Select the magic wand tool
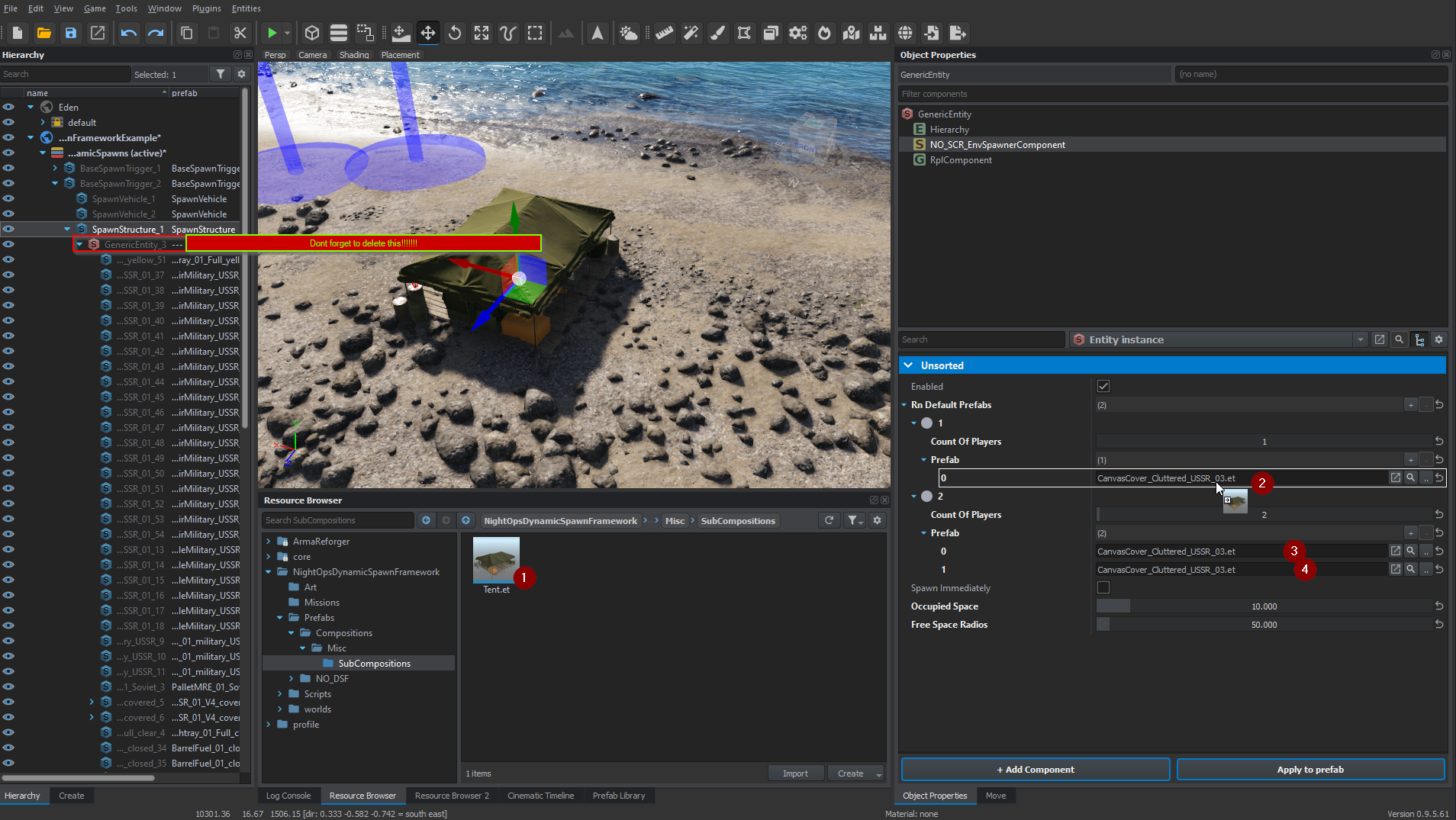This screenshot has height=820, width=1456. (x=691, y=33)
